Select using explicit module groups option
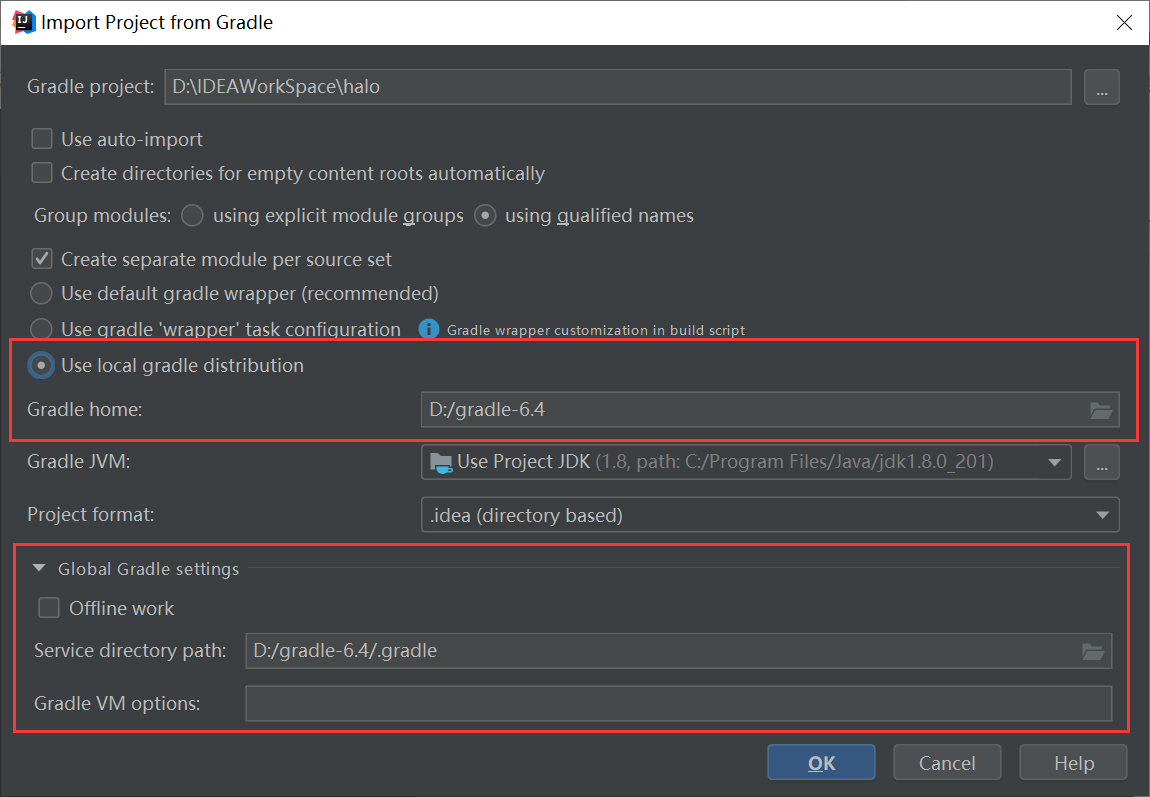The image size is (1150, 797). pos(193,215)
